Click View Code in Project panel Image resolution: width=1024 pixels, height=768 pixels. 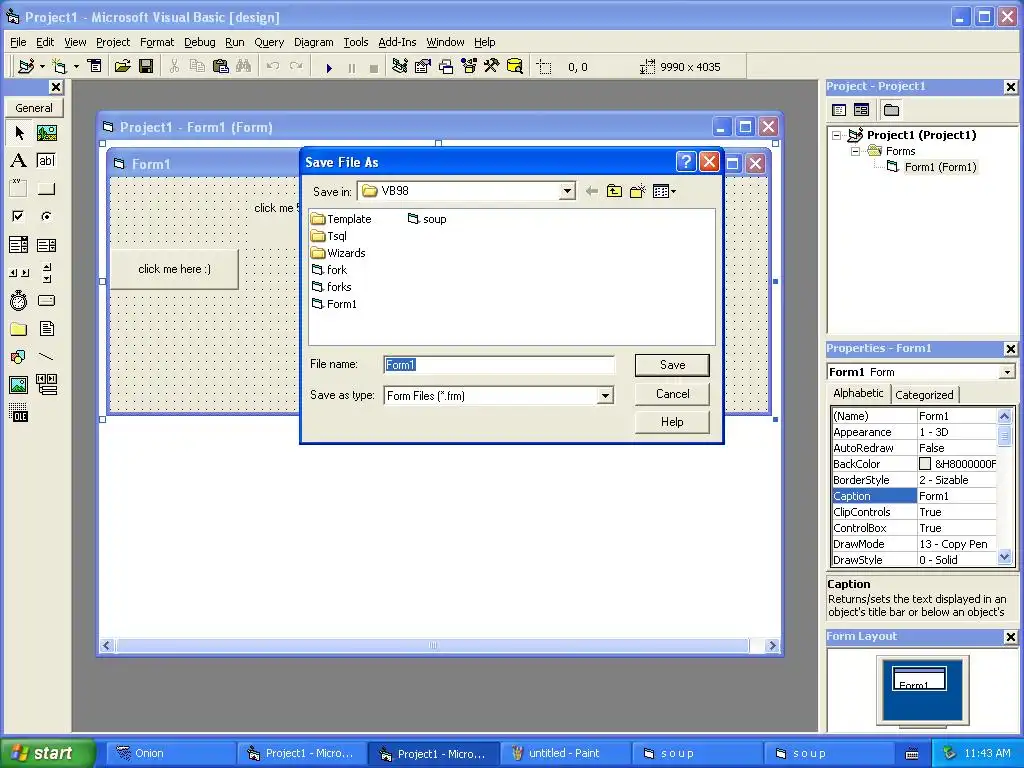pyautogui.click(x=839, y=110)
